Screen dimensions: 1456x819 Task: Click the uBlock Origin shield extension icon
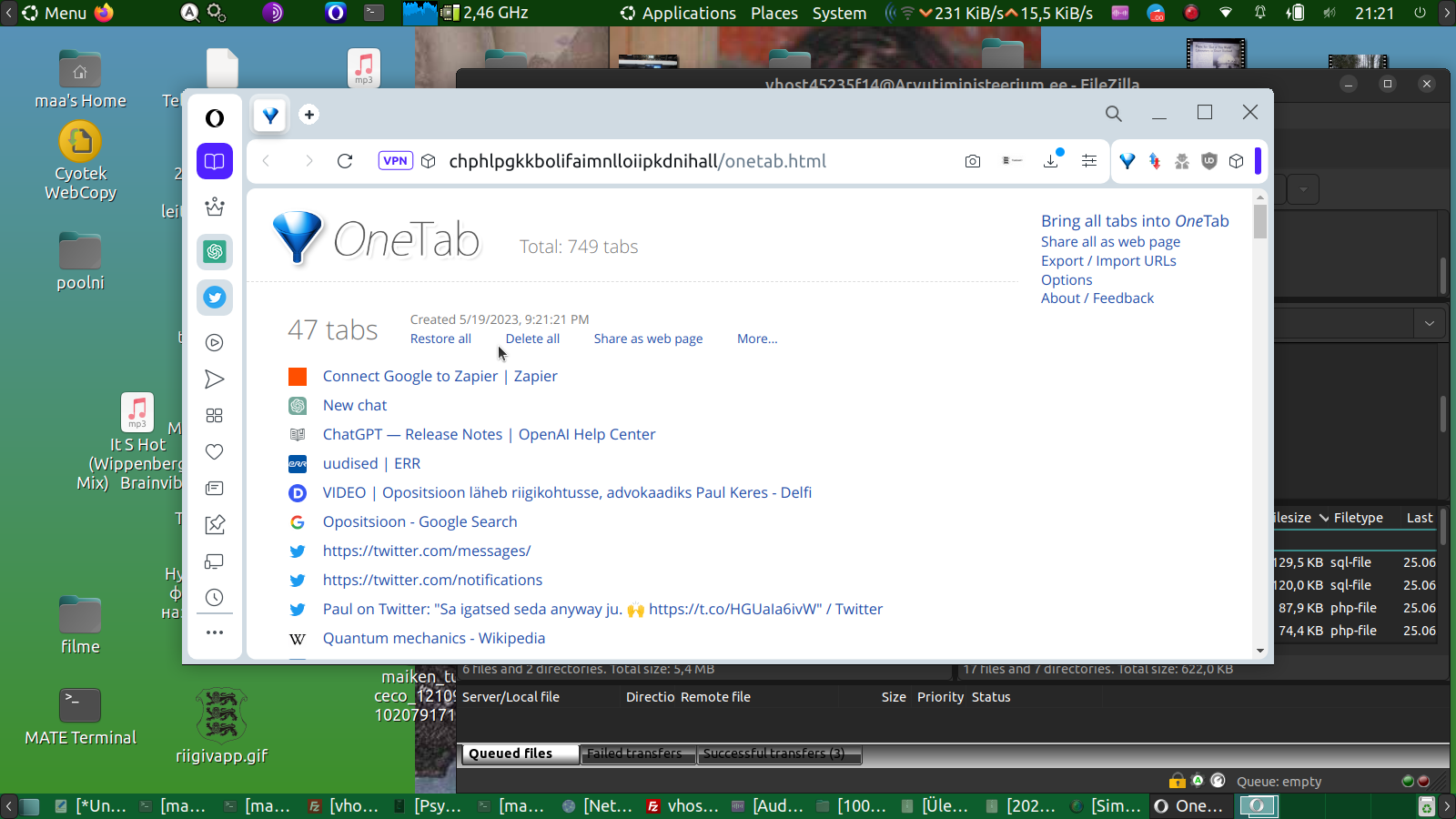(x=1209, y=161)
